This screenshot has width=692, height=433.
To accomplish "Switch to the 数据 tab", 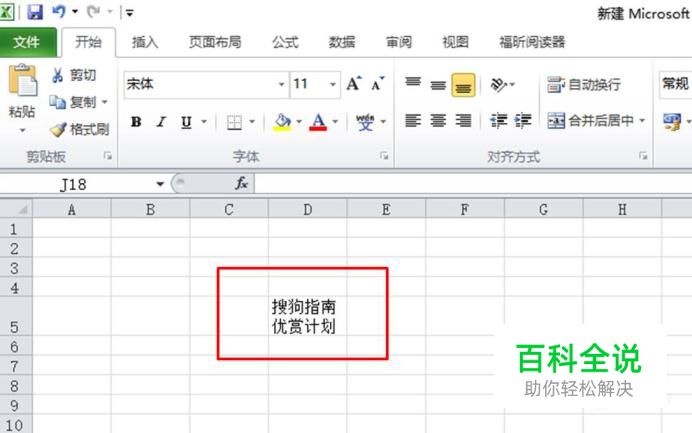I will [x=342, y=42].
